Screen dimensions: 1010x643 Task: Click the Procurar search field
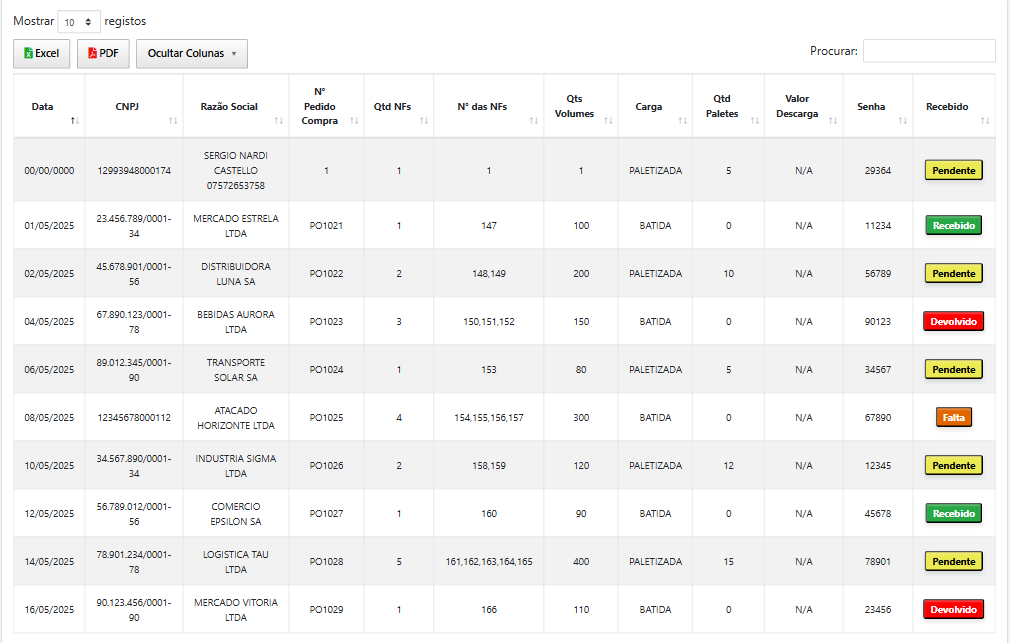point(928,51)
